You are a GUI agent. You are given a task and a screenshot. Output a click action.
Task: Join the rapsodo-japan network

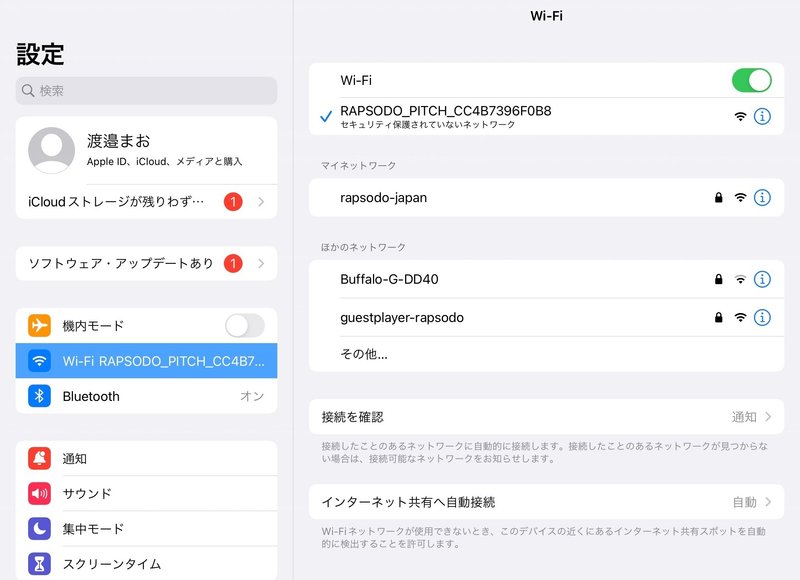[x=546, y=197]
